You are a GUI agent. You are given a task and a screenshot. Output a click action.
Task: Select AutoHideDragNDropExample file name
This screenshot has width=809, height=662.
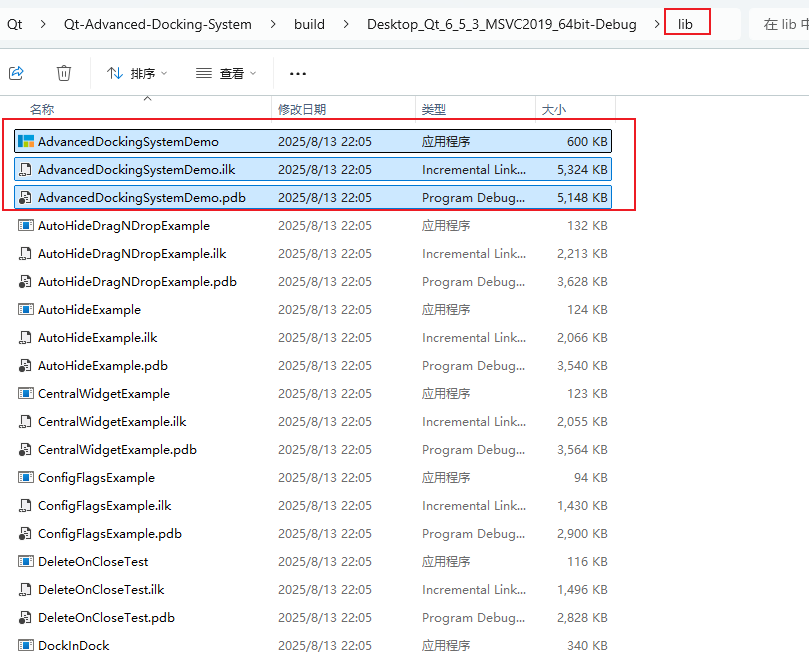(124, 225)
